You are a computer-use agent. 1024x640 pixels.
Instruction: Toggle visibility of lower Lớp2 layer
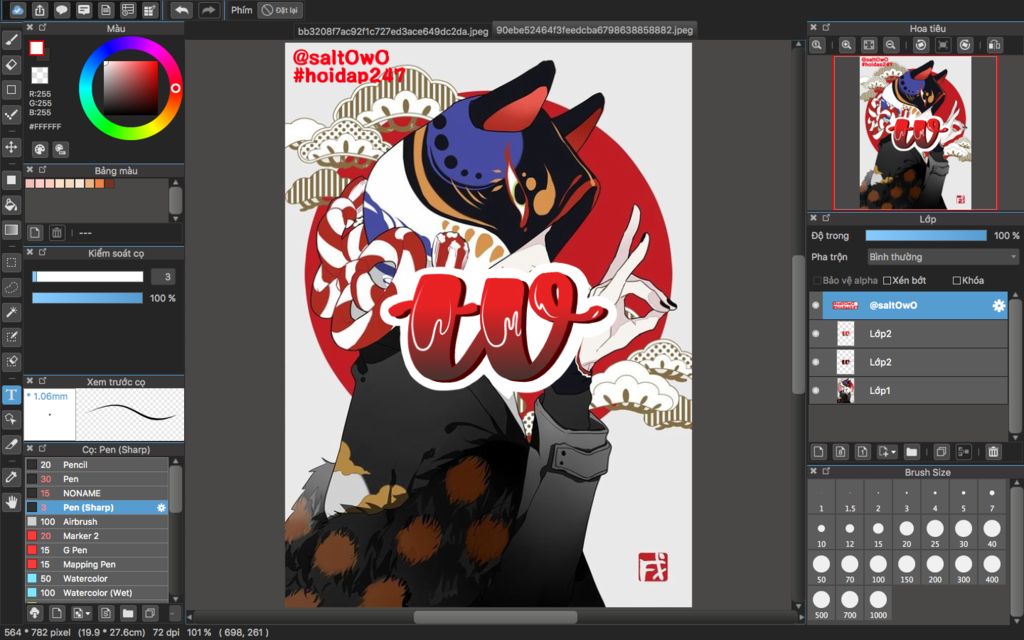coord(816,362)
